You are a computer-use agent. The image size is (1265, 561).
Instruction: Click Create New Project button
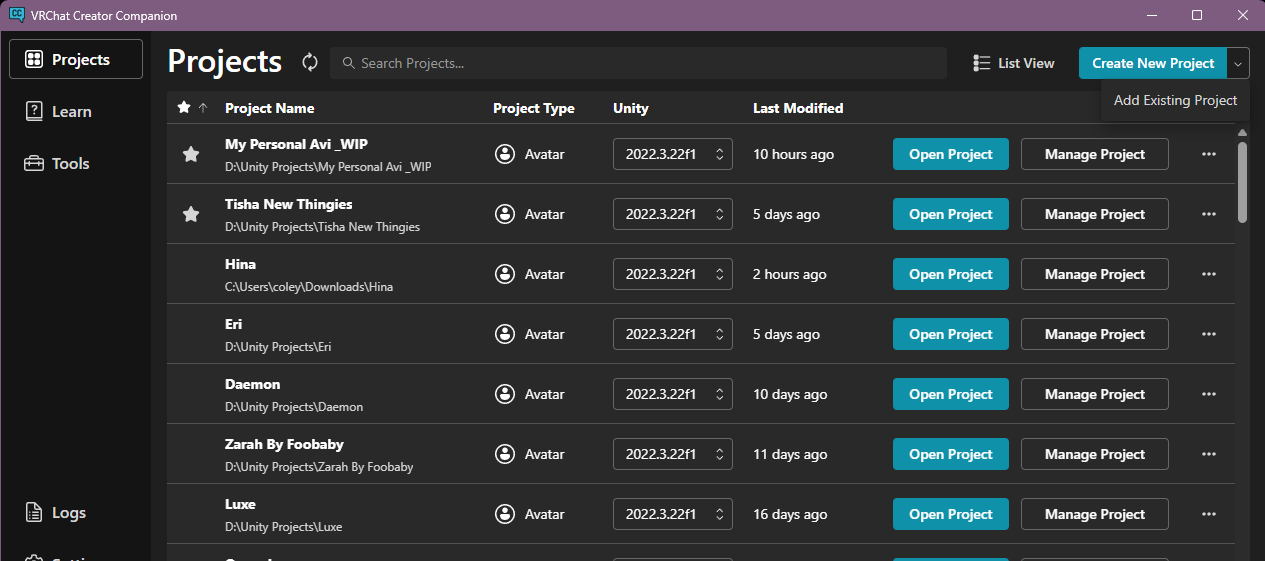[x=1153, y=63]
